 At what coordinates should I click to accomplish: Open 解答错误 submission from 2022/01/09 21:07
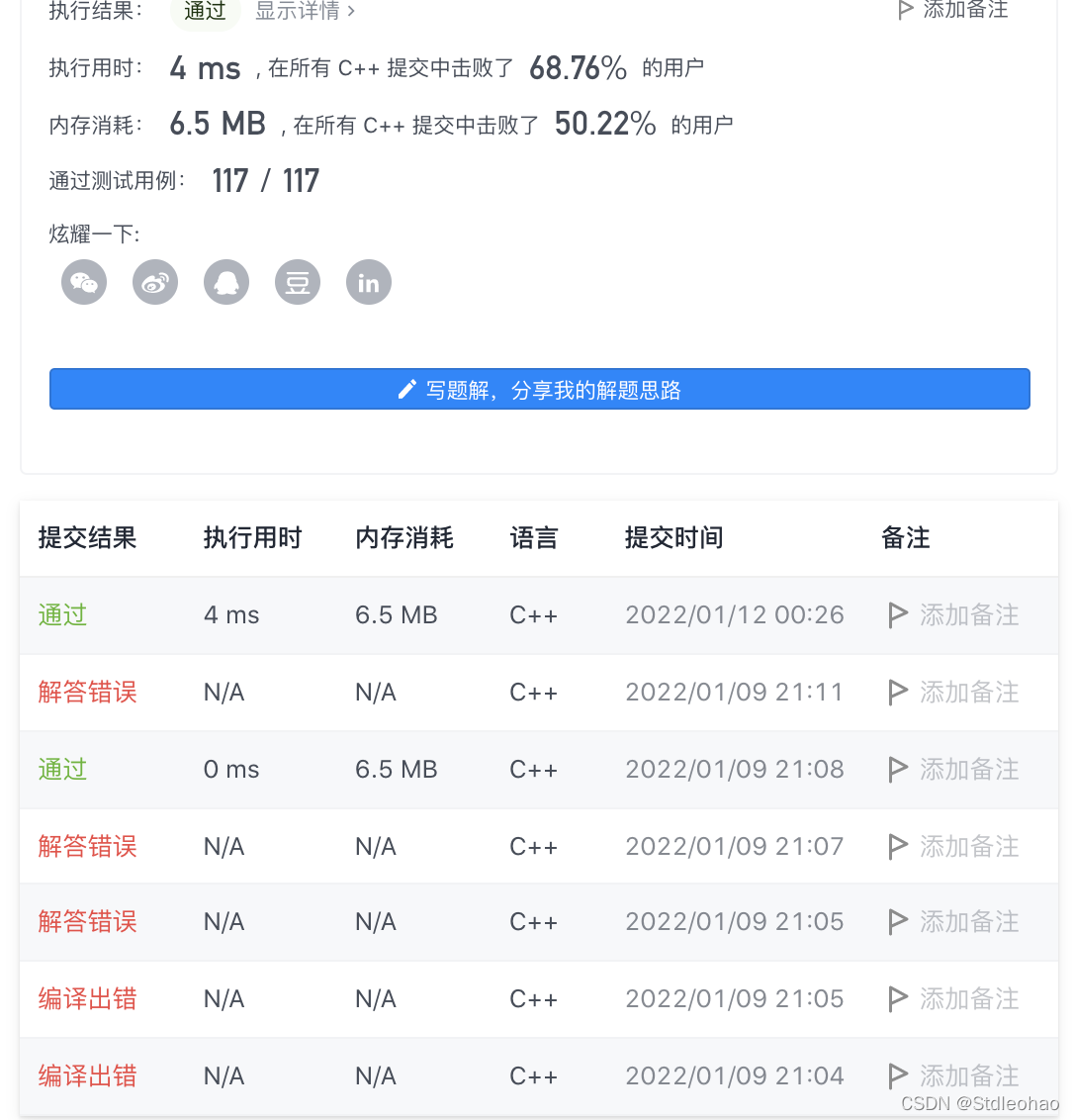pyautogui.click(x=87, y=846)
